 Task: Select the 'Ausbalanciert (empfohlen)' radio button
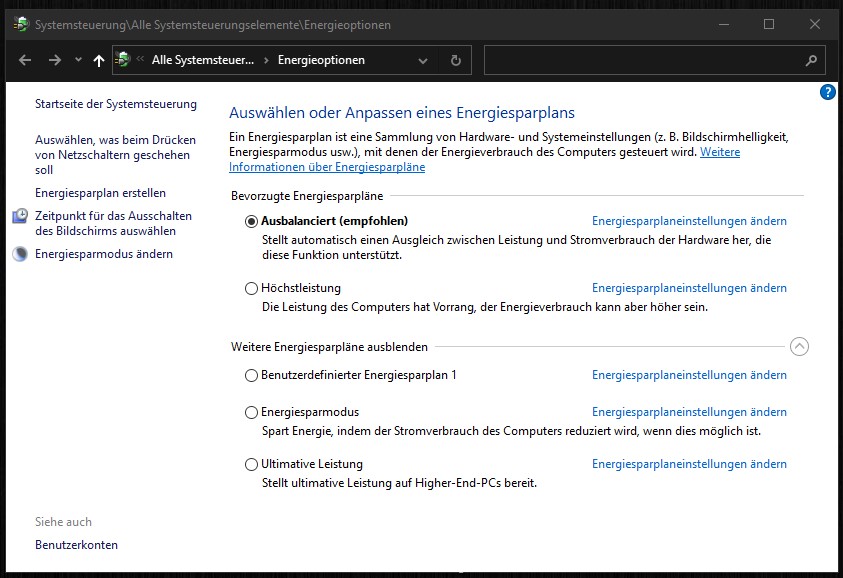click(x=251, y=222)
